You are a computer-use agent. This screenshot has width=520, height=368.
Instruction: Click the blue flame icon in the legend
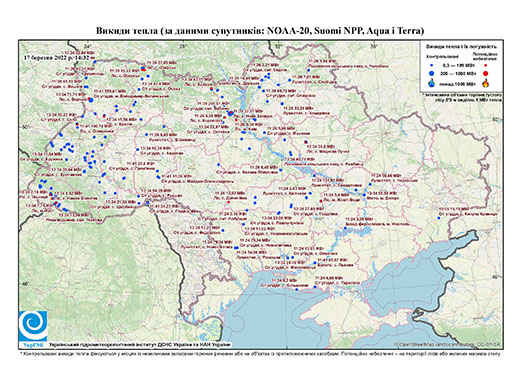click(432, 83)
